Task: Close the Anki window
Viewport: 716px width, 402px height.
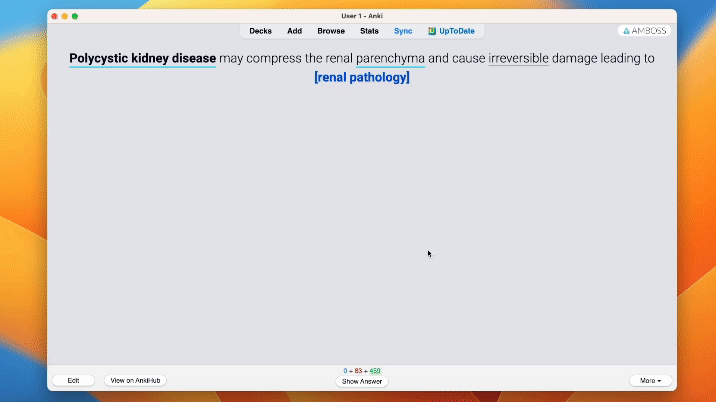Action: (54, 16)
